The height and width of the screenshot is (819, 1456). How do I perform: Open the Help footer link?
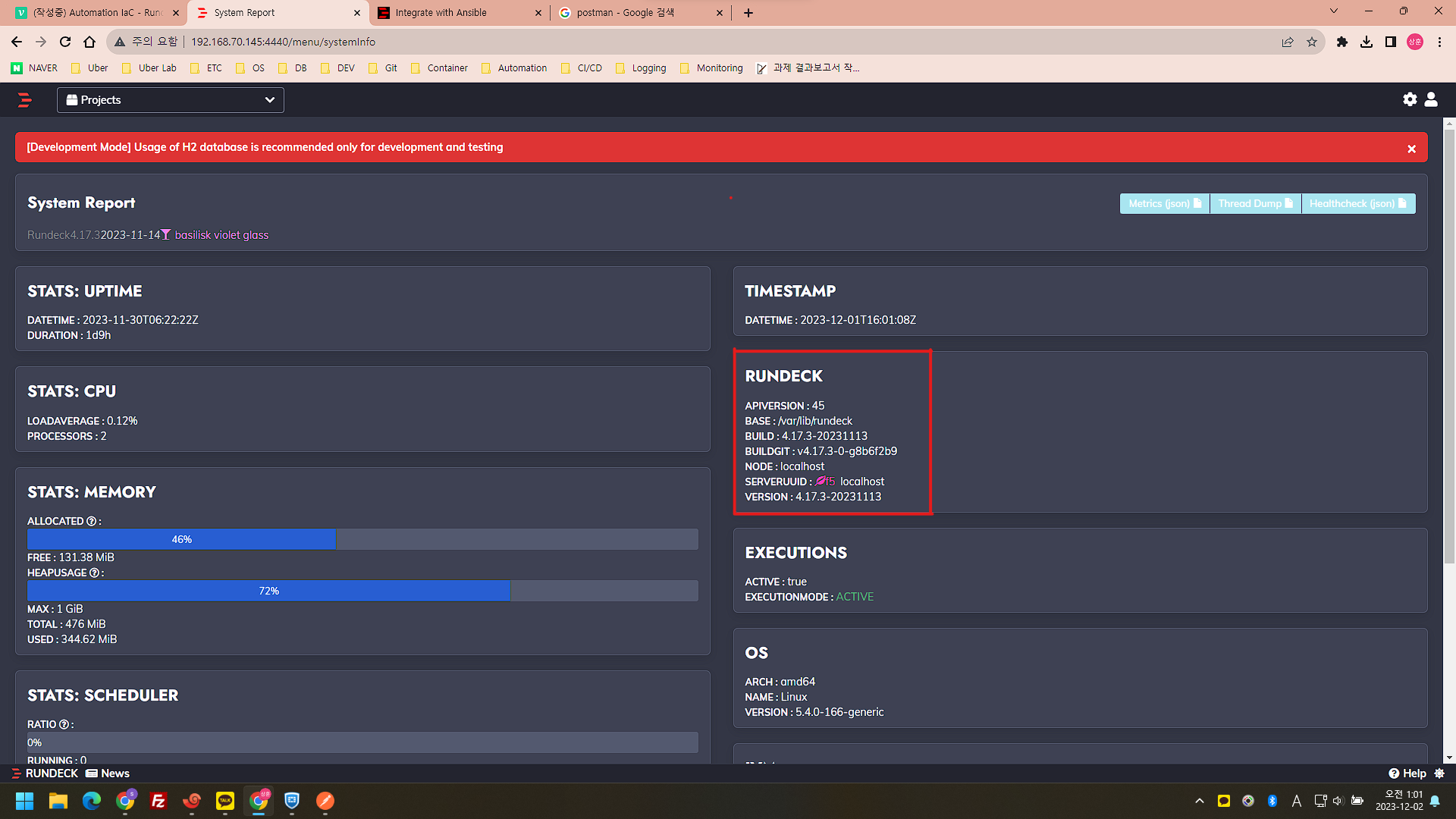coord(1407,773)
